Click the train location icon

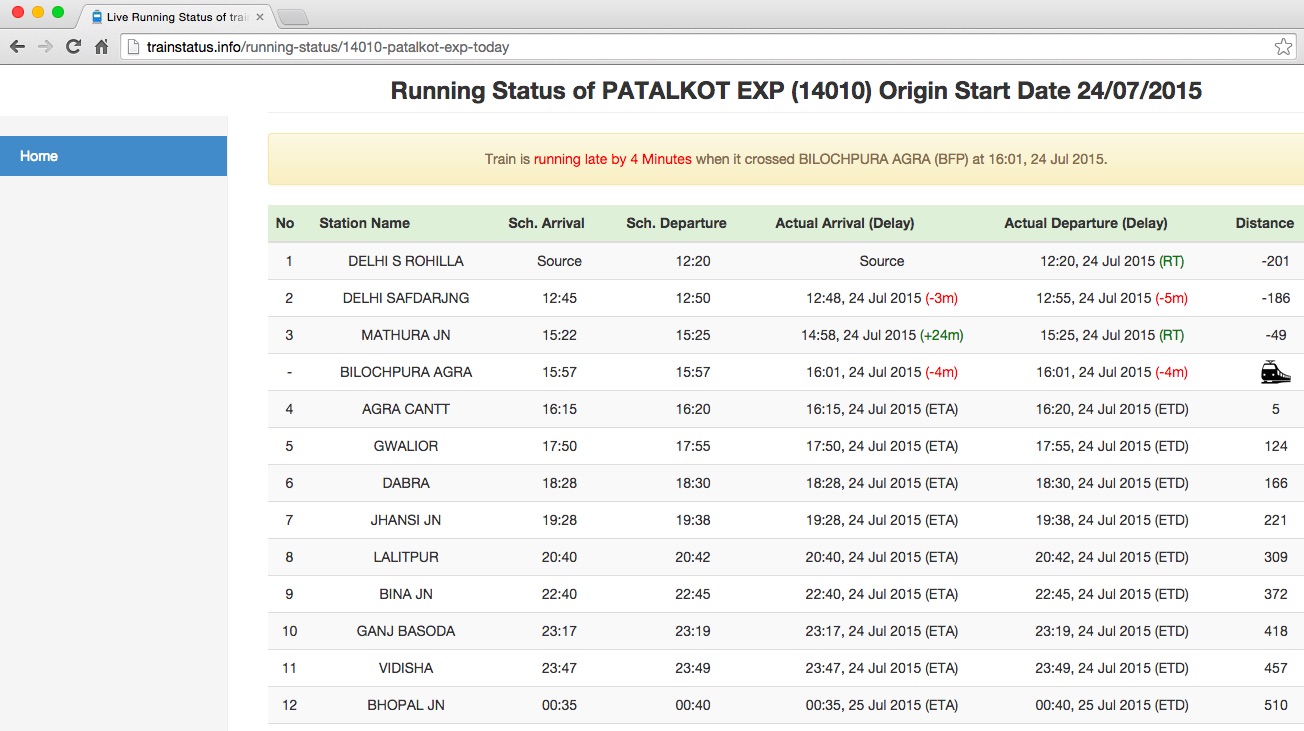pos(1275,373)
